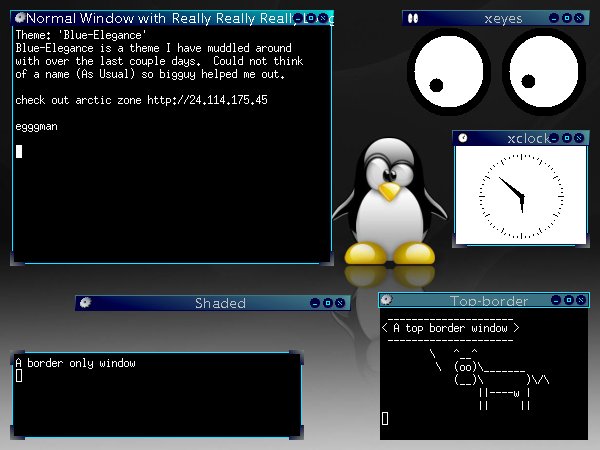The height and width of the screenshot is (450, 600).
Task: Click the 'of a name (As Usual)' line
Action: coord(150,74)
